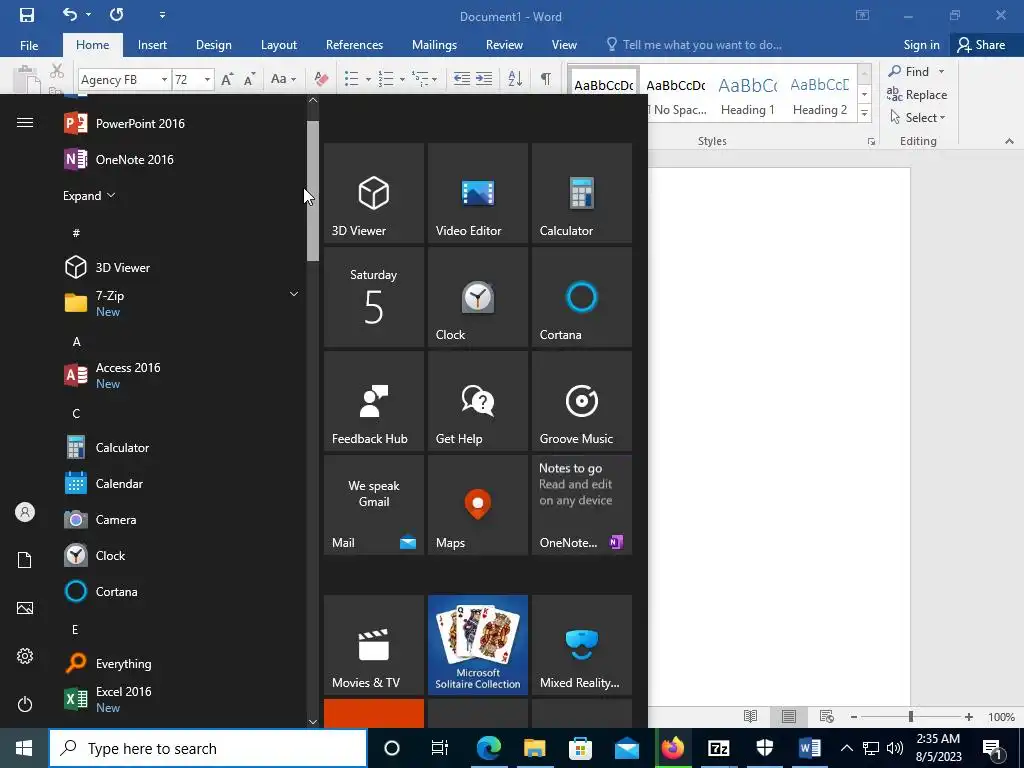Click the Power icon in Start menu

[x=25, y=704]
